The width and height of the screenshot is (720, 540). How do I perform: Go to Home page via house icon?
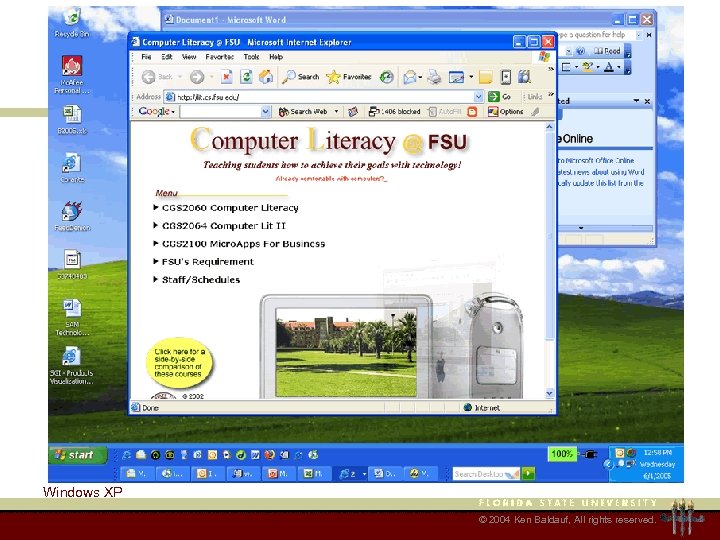[266, 77]
